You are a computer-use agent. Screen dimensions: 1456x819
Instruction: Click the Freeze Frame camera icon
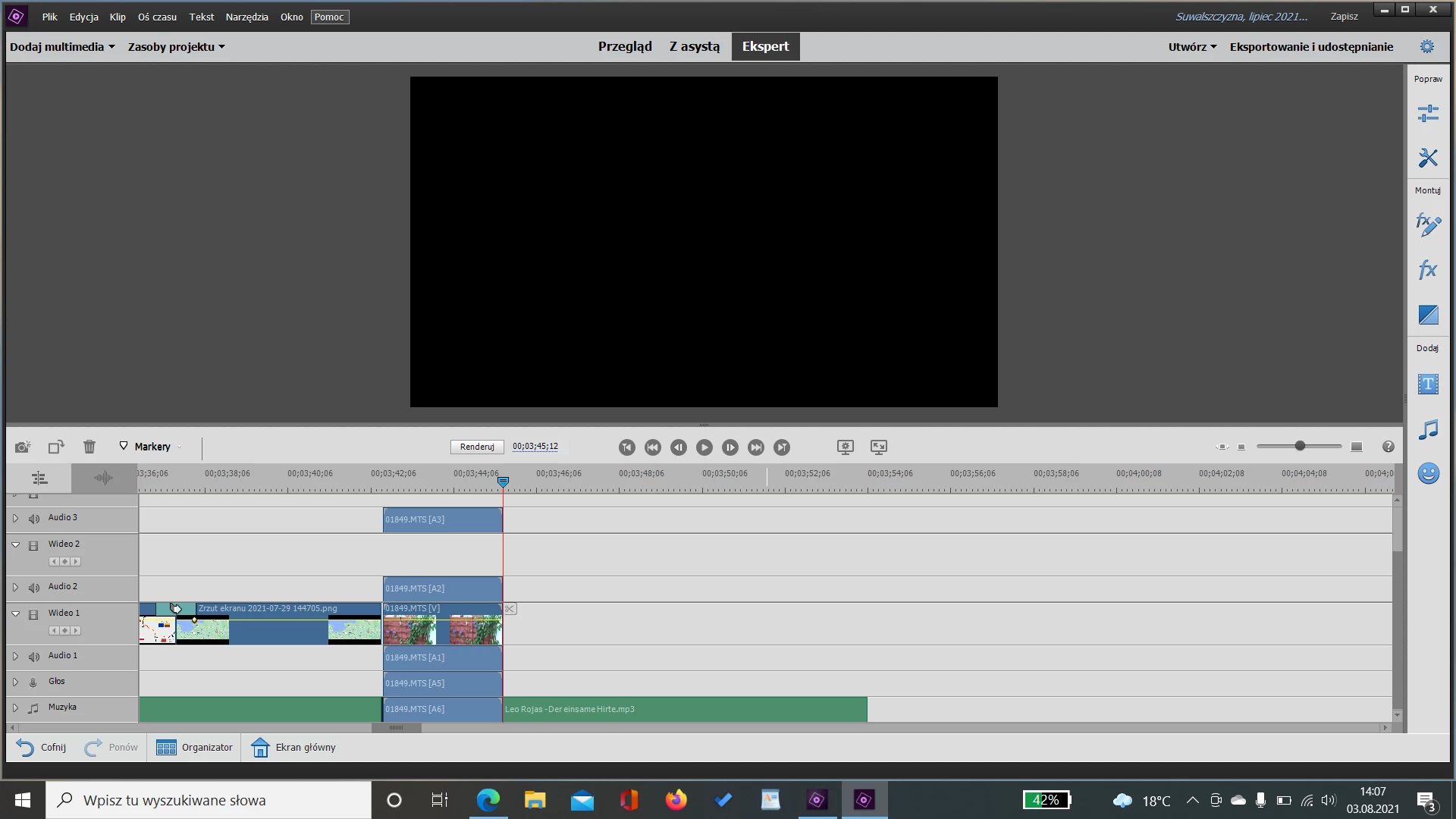click(x=23, y=447)
